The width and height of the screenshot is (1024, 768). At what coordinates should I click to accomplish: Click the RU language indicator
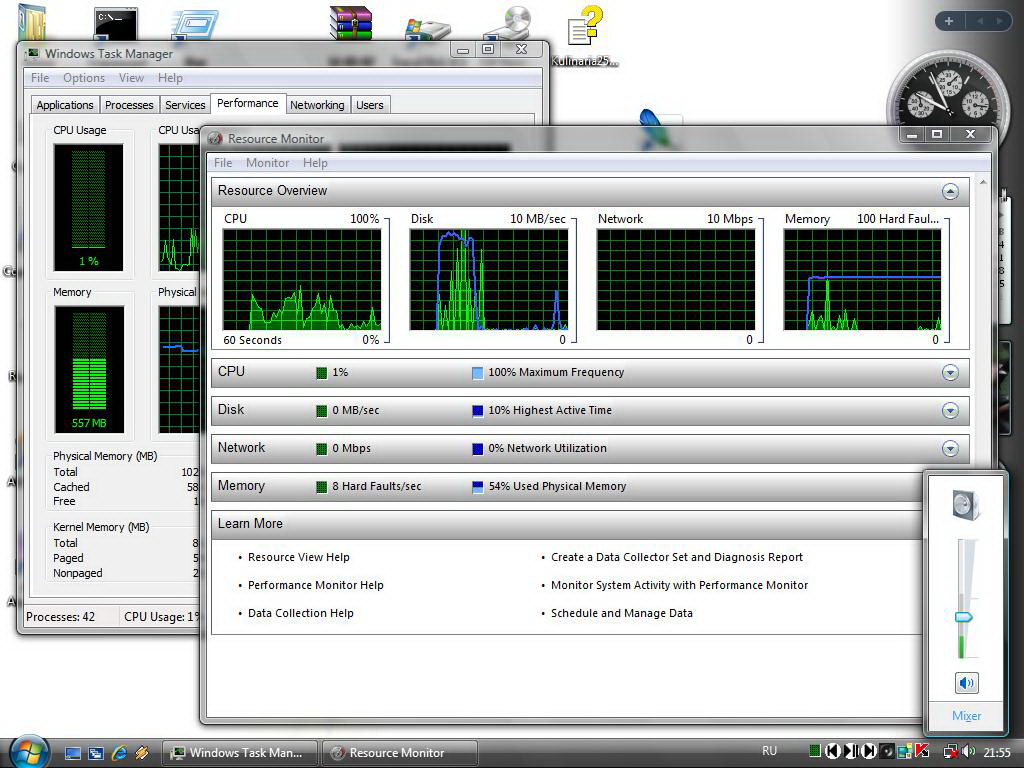pos(769,752)
